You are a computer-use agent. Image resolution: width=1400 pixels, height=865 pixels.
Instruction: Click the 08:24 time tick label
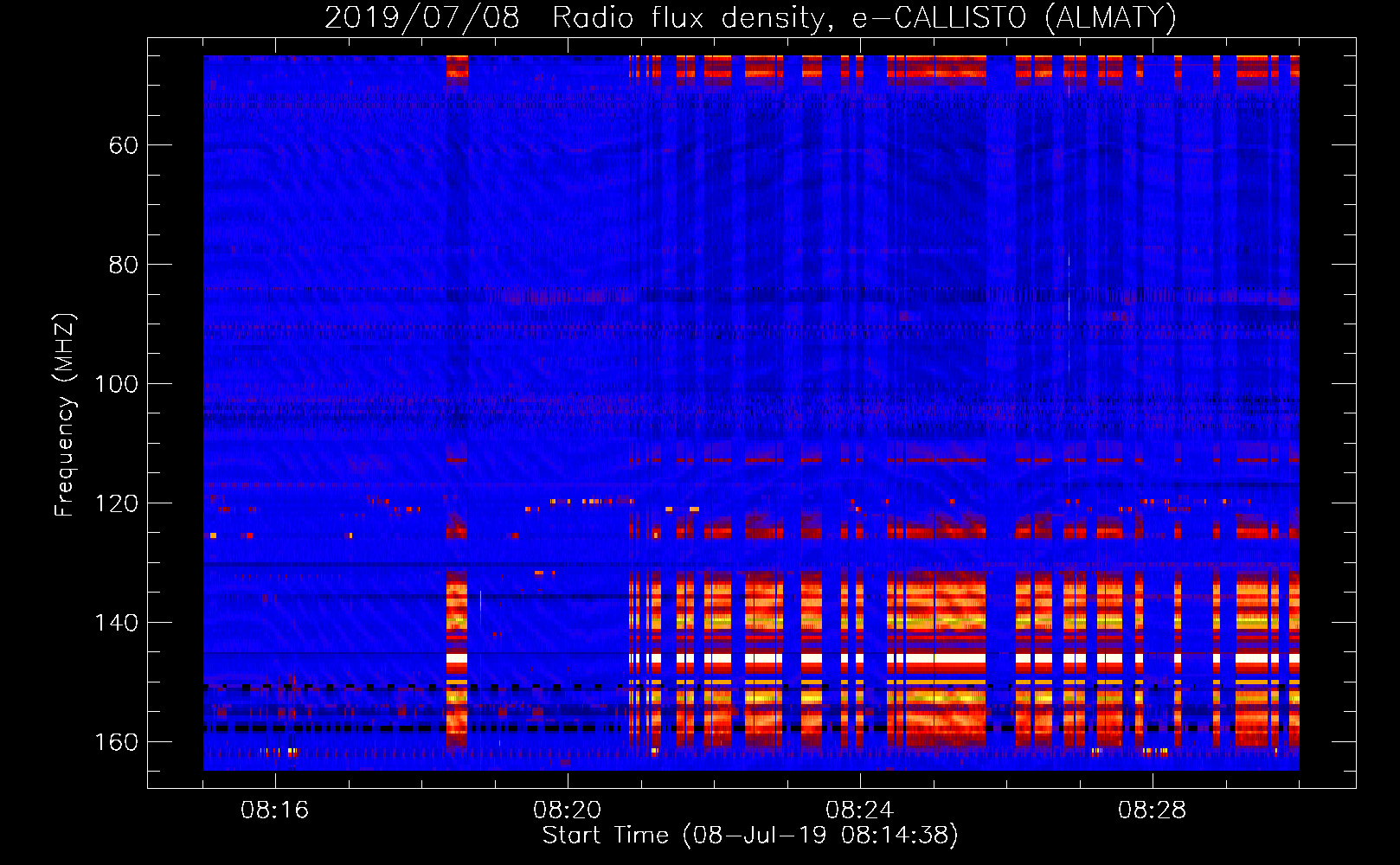pyautogui.click(x=859, y=811)
